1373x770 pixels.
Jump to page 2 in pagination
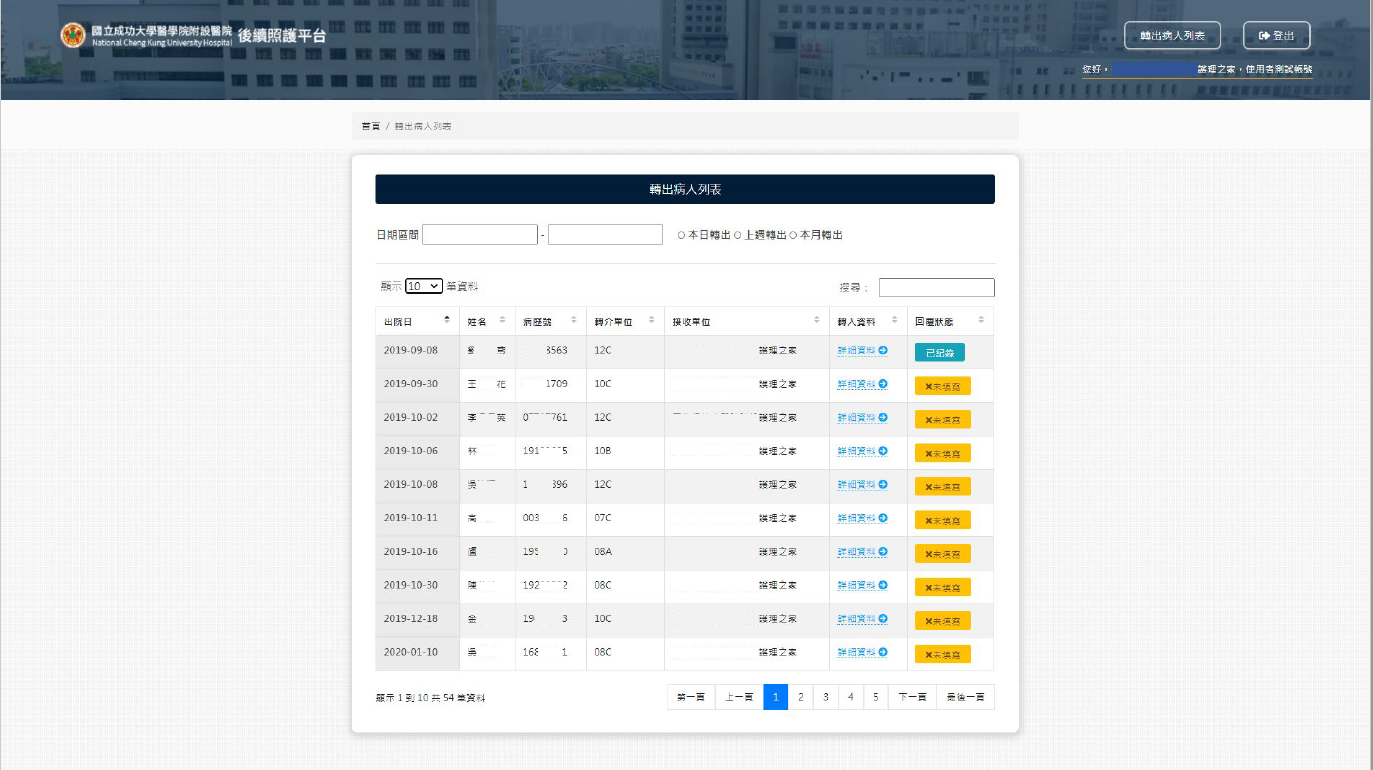tap(800, 697)
